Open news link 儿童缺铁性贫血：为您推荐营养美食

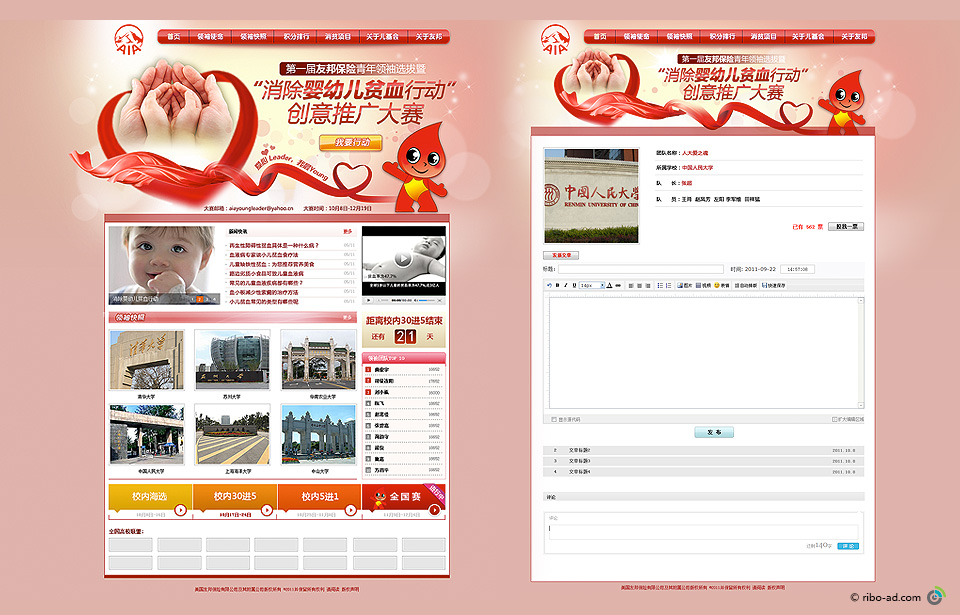(272, 264)
